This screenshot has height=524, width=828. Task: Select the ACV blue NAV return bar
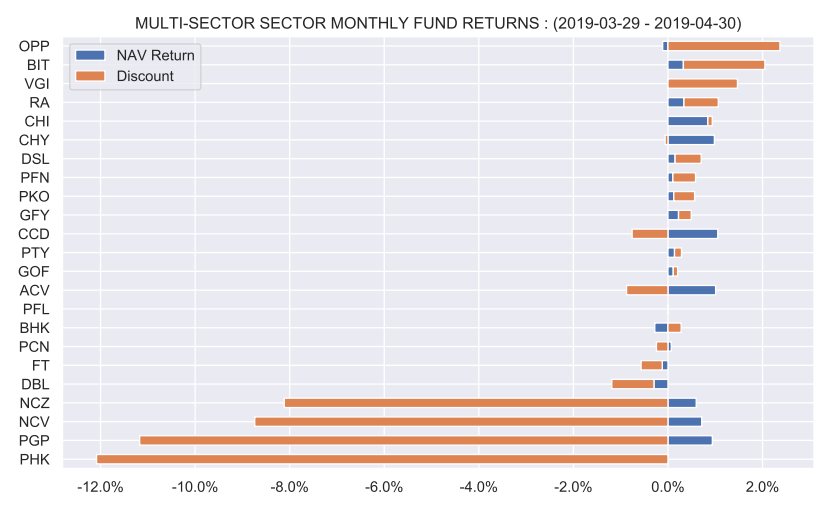coord(691,290)
